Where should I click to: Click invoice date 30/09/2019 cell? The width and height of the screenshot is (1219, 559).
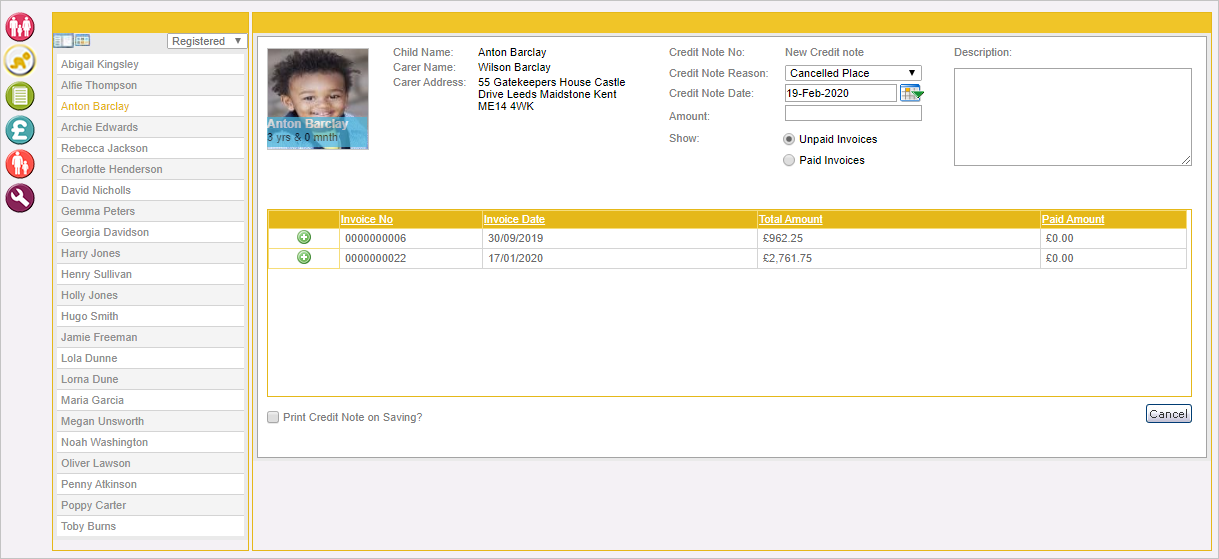[x=619, y=238]
